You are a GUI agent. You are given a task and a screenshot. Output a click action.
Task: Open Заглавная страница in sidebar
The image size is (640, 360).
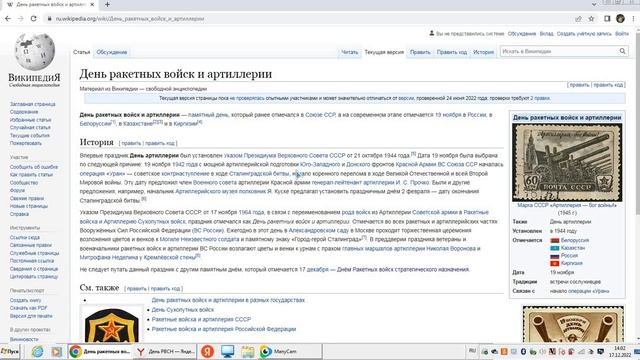33,104
